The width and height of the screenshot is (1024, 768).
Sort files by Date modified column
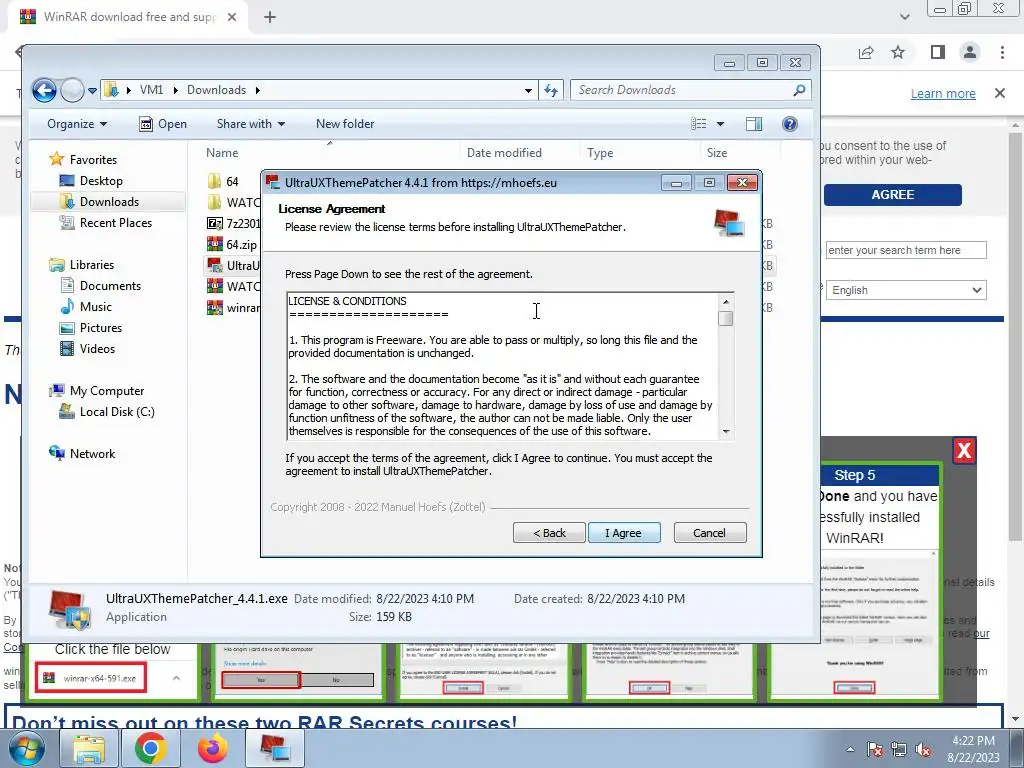point(504,153)
